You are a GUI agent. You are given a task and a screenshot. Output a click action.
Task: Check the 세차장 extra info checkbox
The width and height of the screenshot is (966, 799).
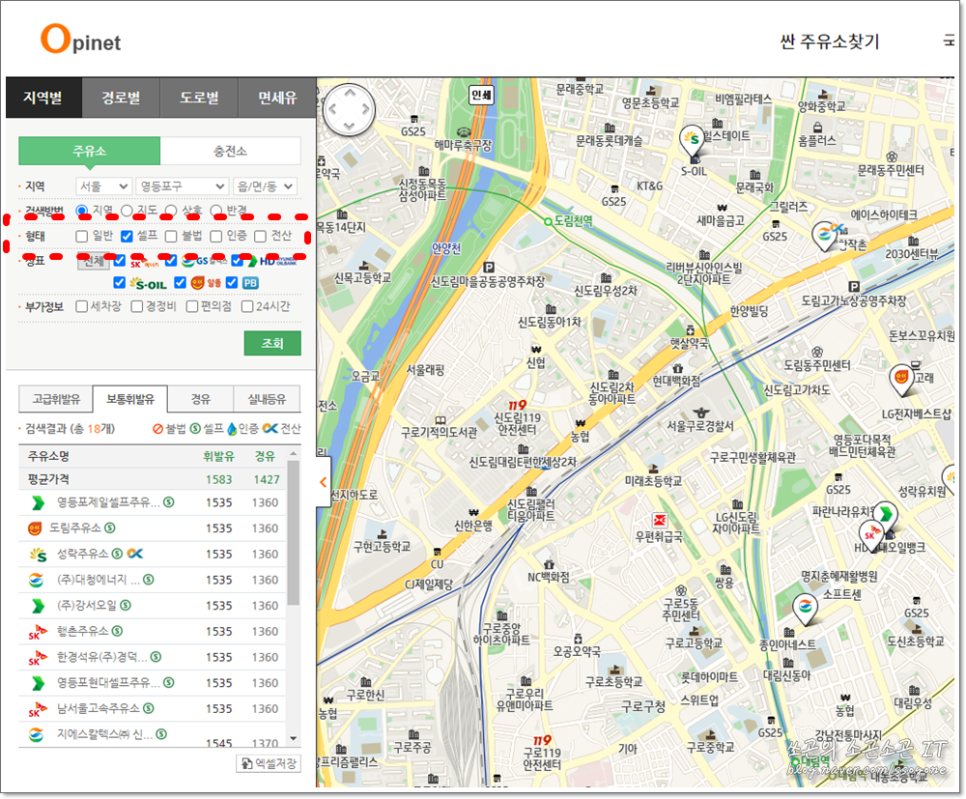coord(81,306)
